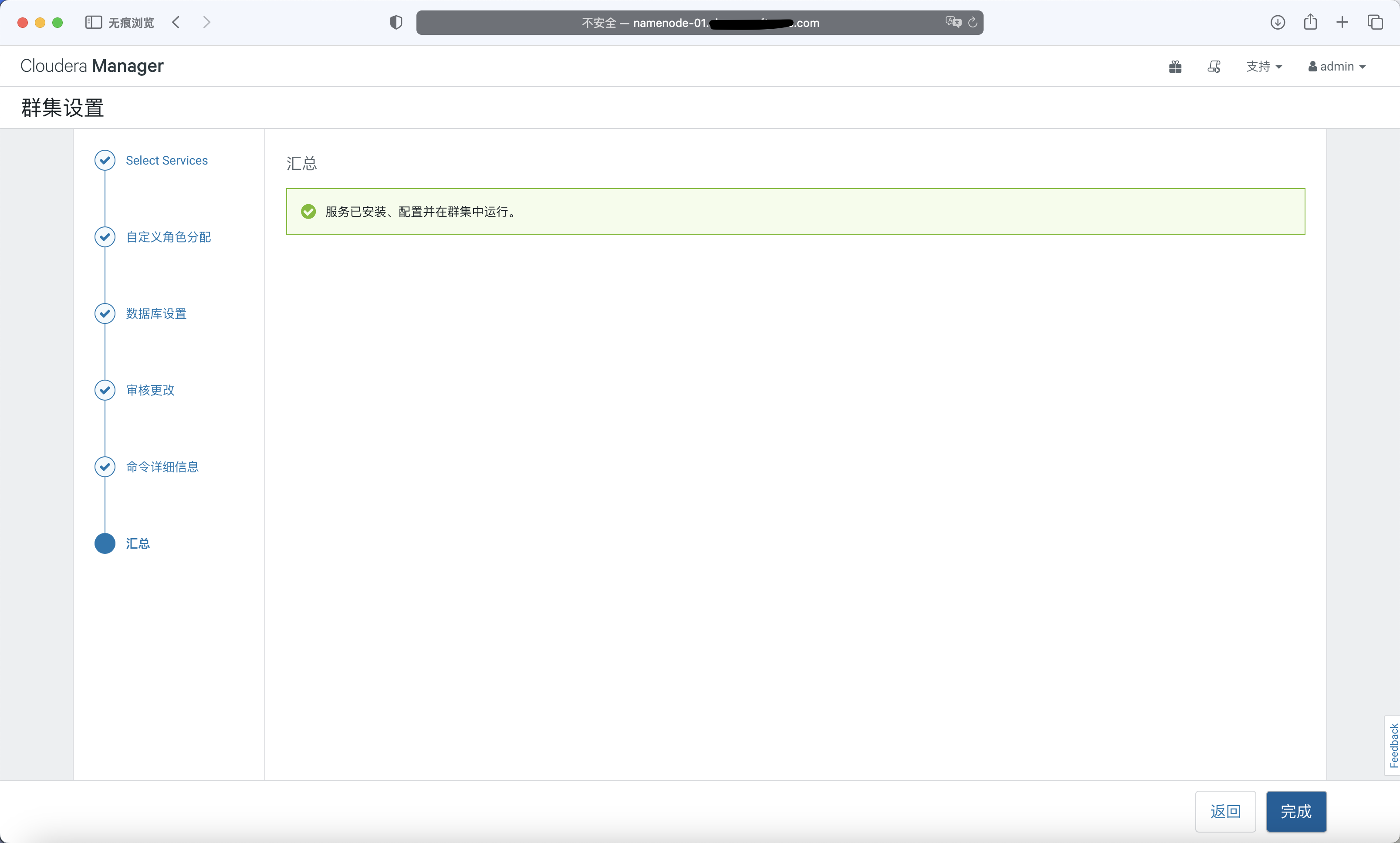The height and width of the screenshot is (843, 1400).
Task: Open a new tab with the plus icon
Action: click(1342, 22)
